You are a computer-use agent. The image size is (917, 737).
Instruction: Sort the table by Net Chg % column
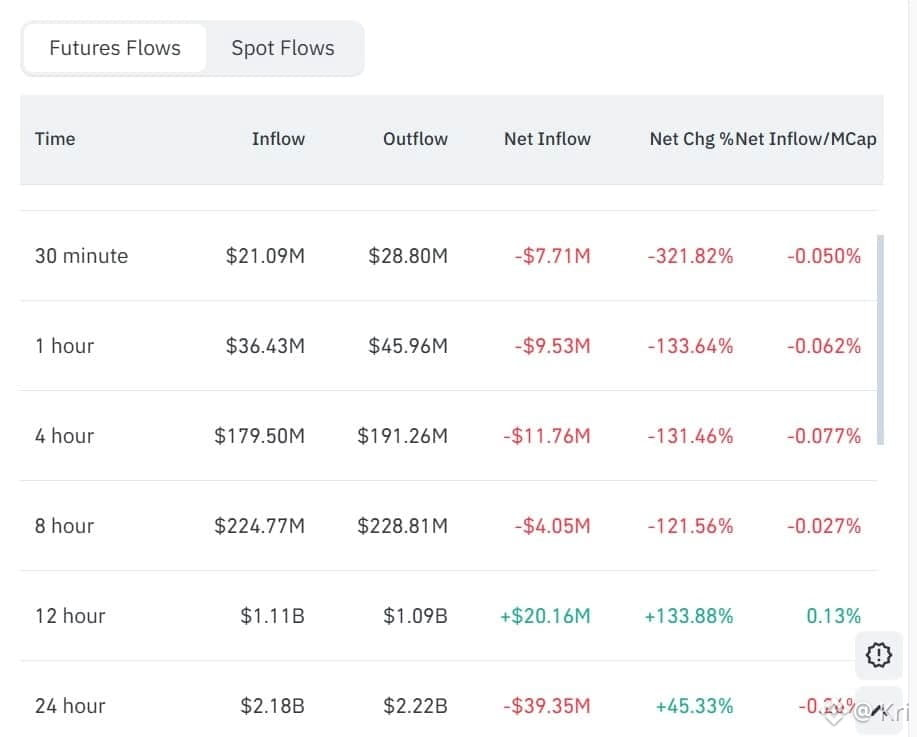coord(689,139)
